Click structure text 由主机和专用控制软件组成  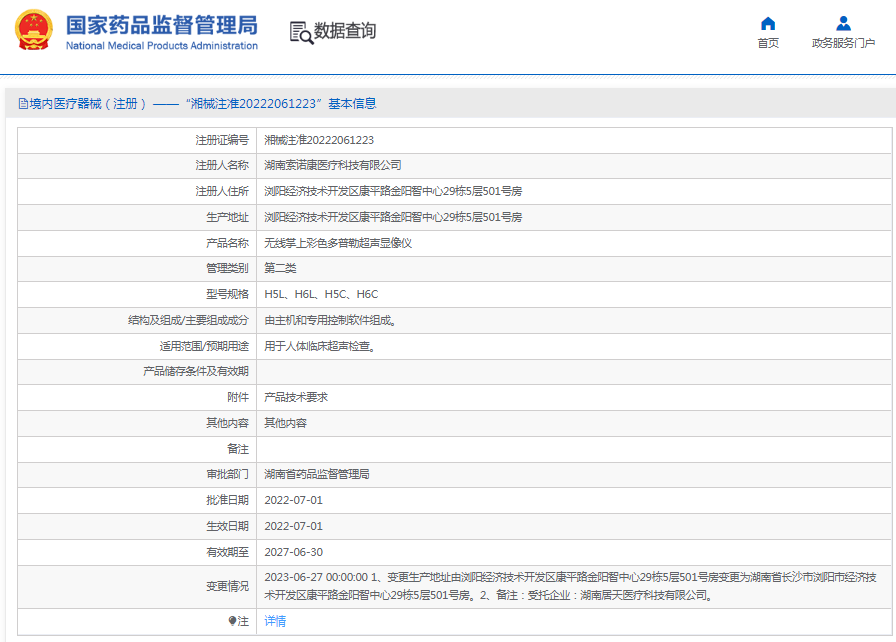(330, 320)
